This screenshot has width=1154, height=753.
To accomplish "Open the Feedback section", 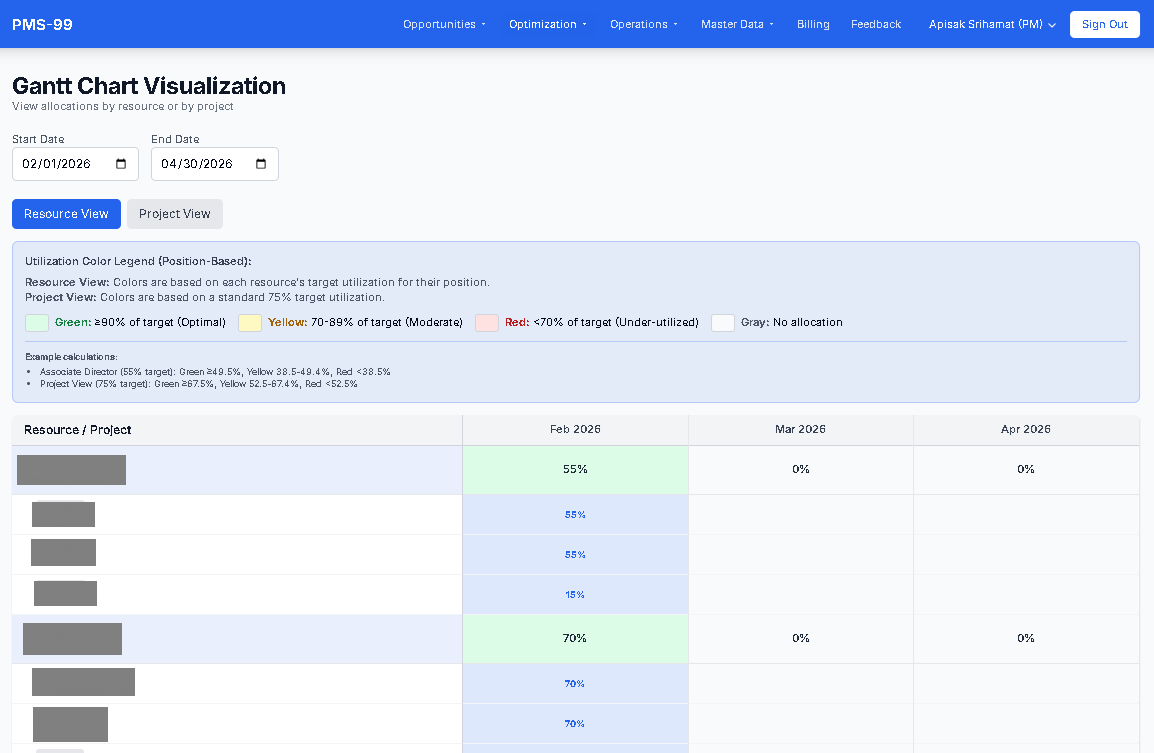I will (x=875, y=23).
